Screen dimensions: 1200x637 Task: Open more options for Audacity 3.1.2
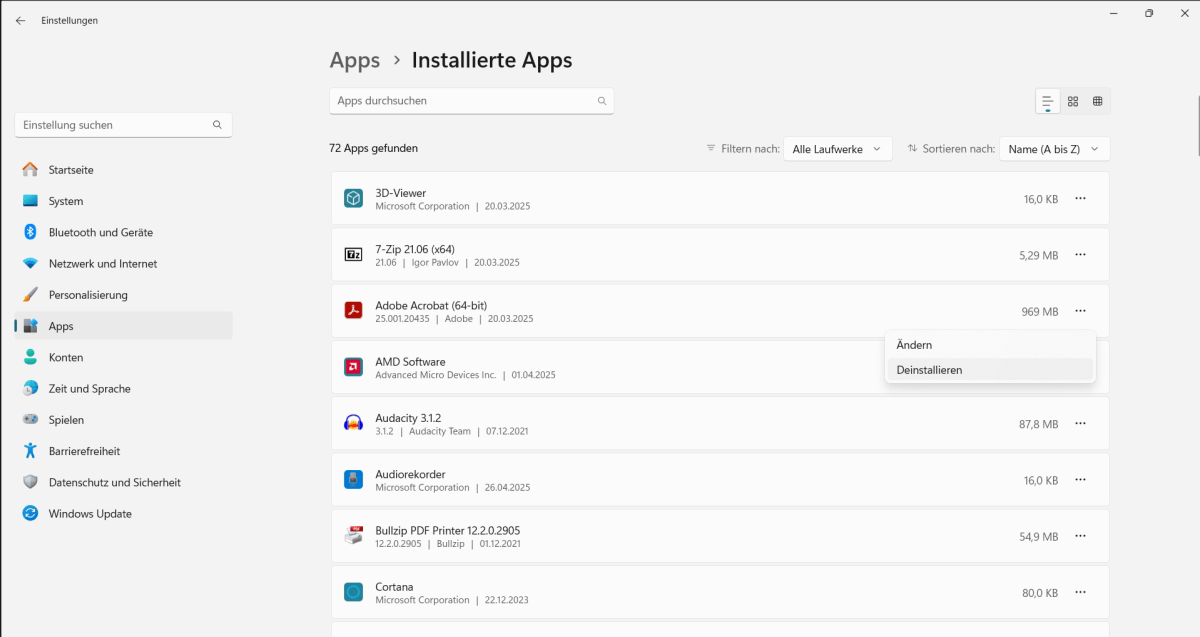[1080, 423]
